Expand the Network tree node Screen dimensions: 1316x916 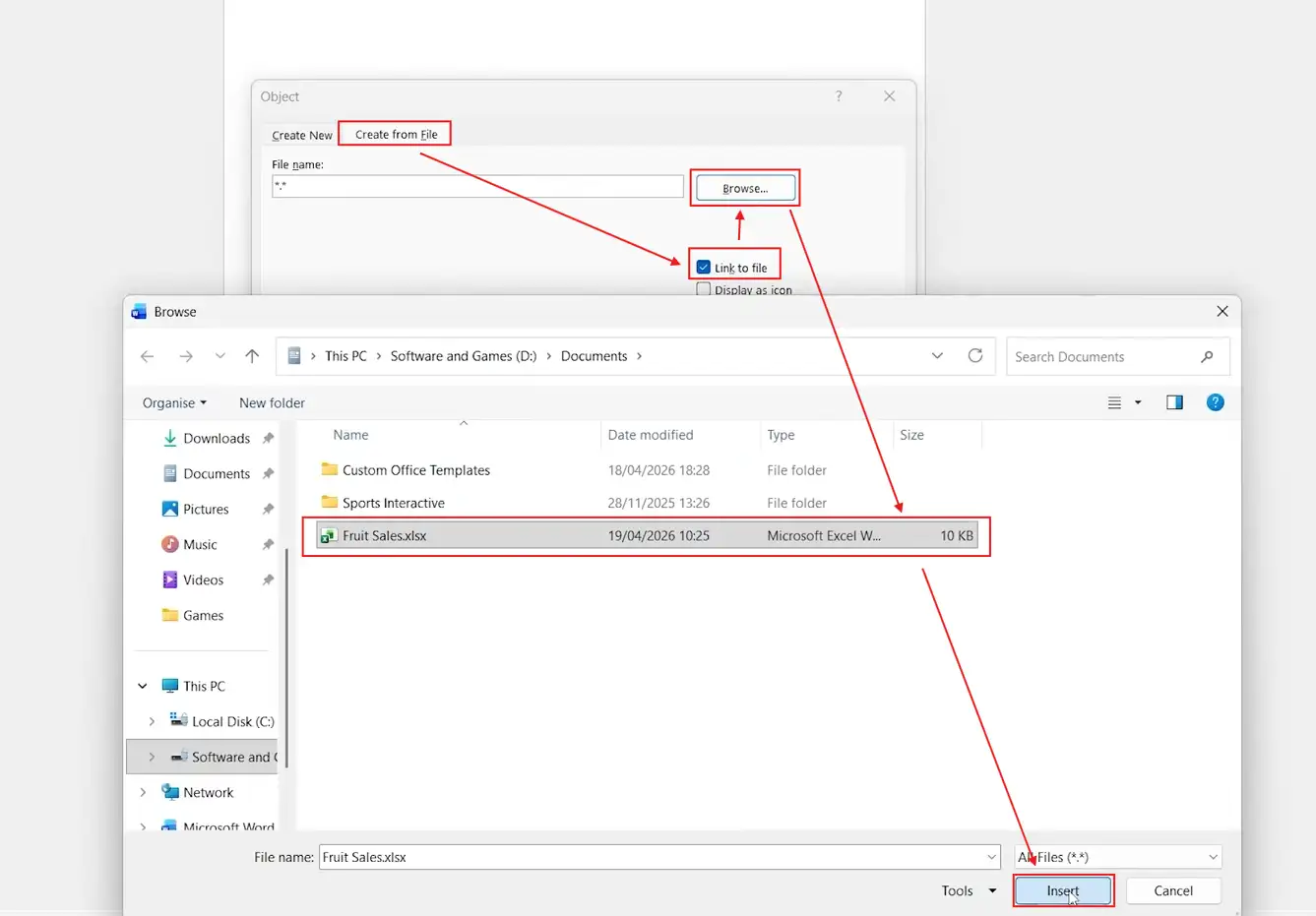point(143,792)
